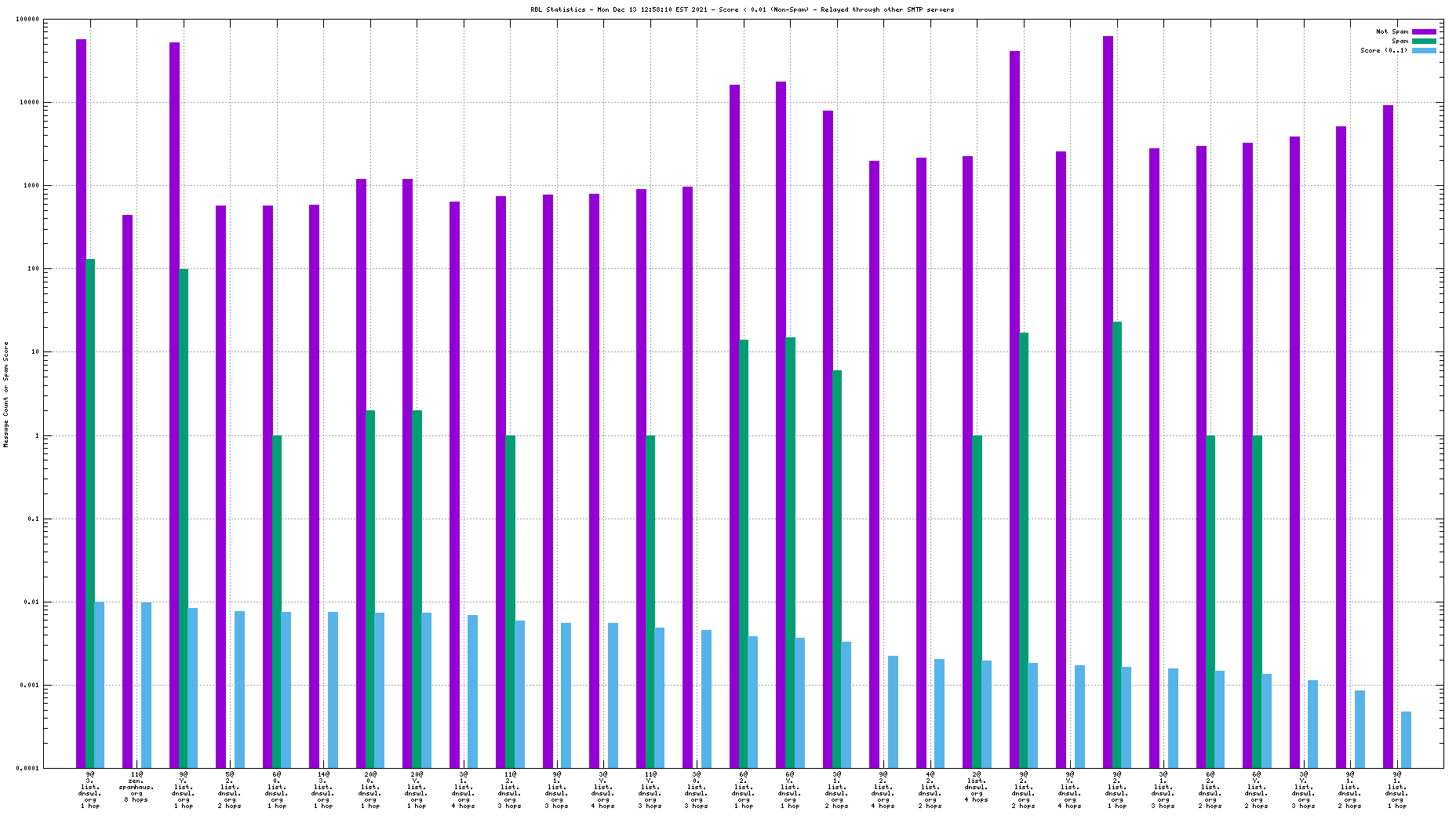This screenshot has width=1456, height=819.
Task: Select the "14@ 3.list.dnswl.org 1 hop" label
Action: [323, 790]
